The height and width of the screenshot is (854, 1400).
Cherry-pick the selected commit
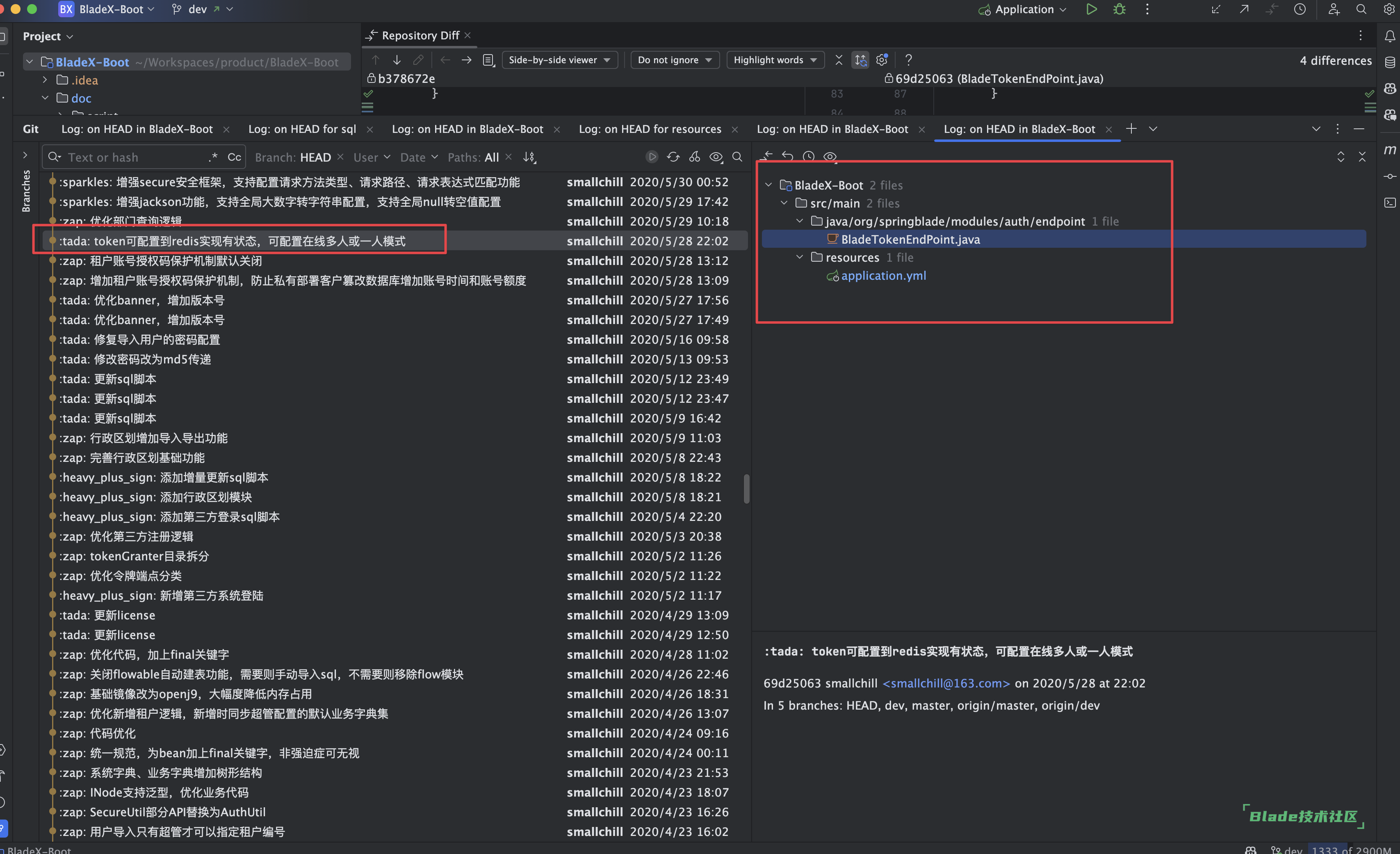point(694,157)
